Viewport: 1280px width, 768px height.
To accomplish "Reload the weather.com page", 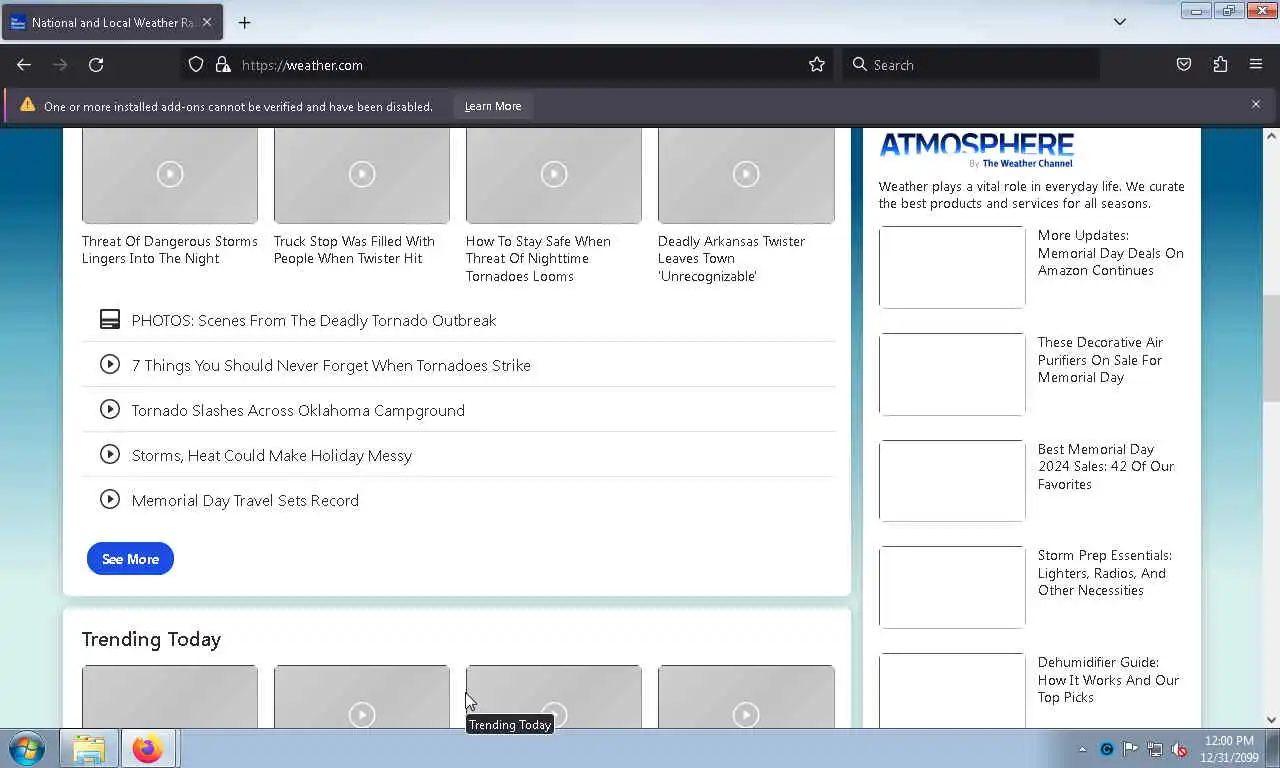I will [x=96, y=65].
